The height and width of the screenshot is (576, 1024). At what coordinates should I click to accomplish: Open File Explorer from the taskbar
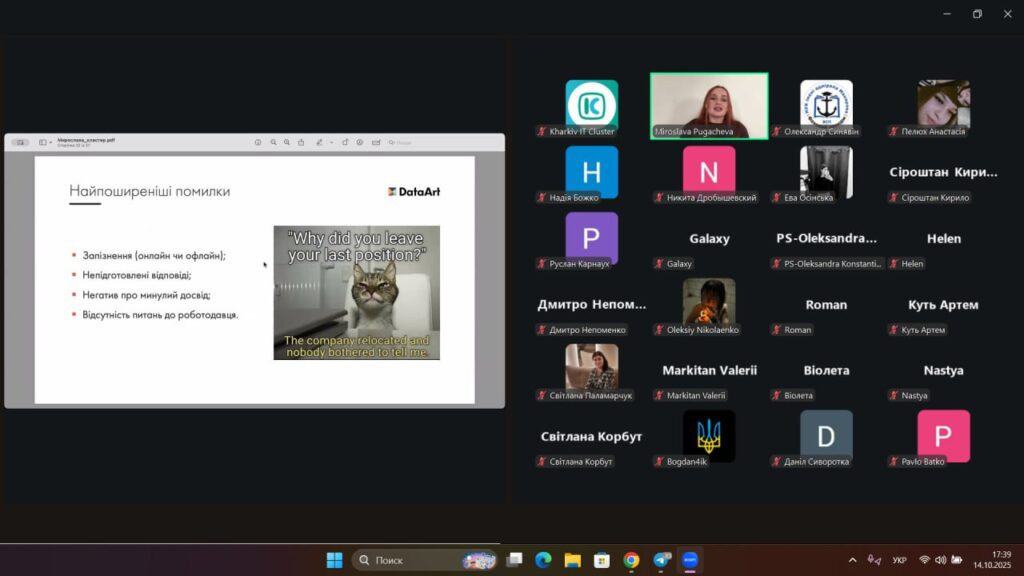tap(572, 560)
